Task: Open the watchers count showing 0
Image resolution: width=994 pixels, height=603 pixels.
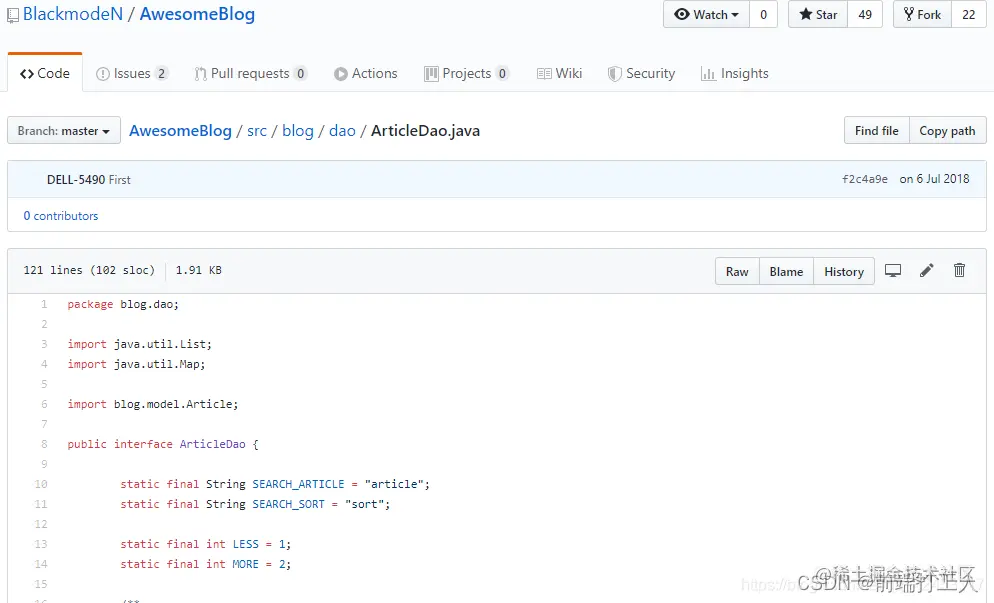Action: (x=763, y=15)
